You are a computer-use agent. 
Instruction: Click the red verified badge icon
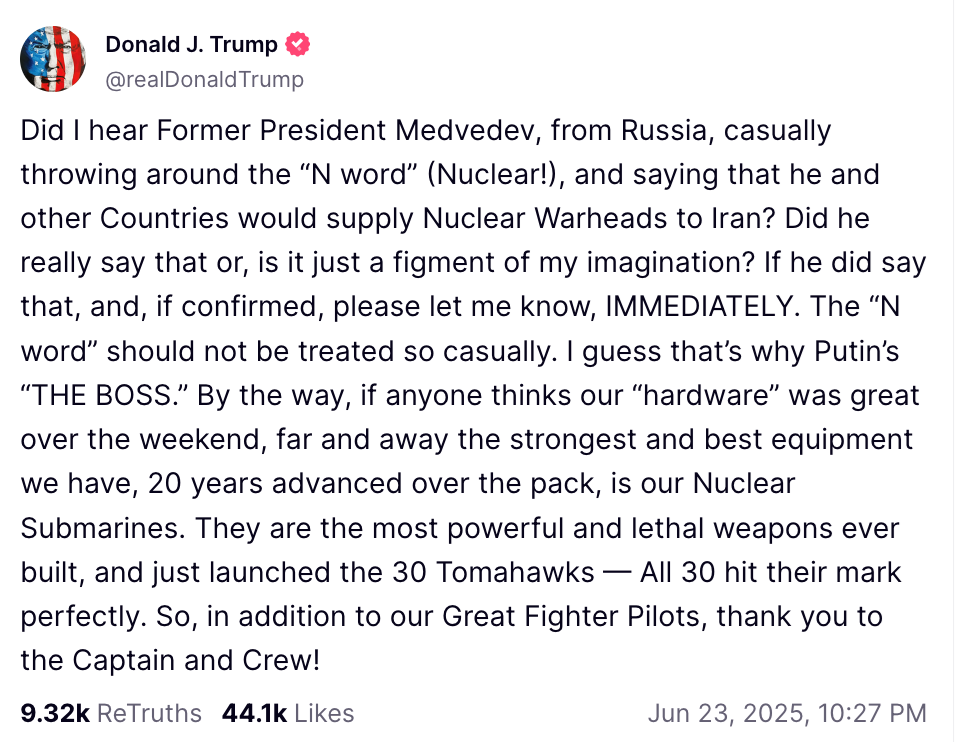pos(298,44)
